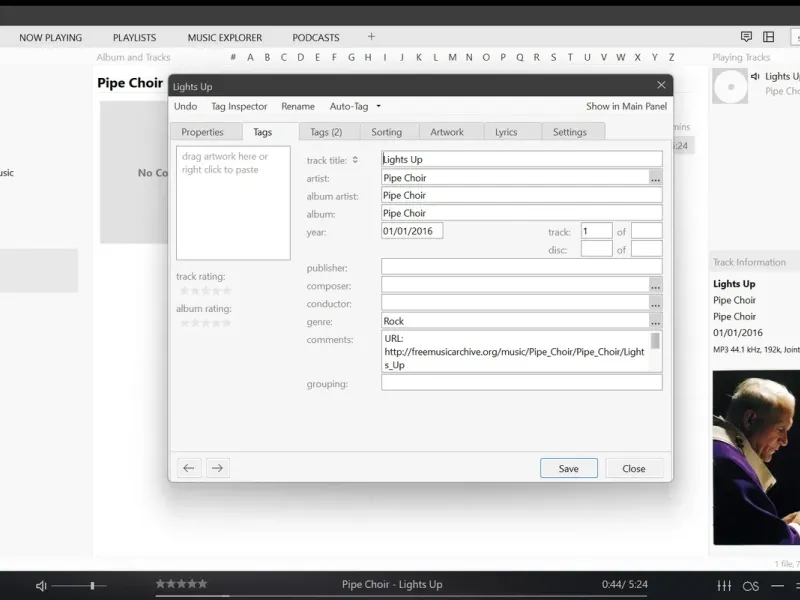Viewport: 800px width, 600px height.
Task: Set the track rating stars in dialog
Action: (x=206, y=291)
